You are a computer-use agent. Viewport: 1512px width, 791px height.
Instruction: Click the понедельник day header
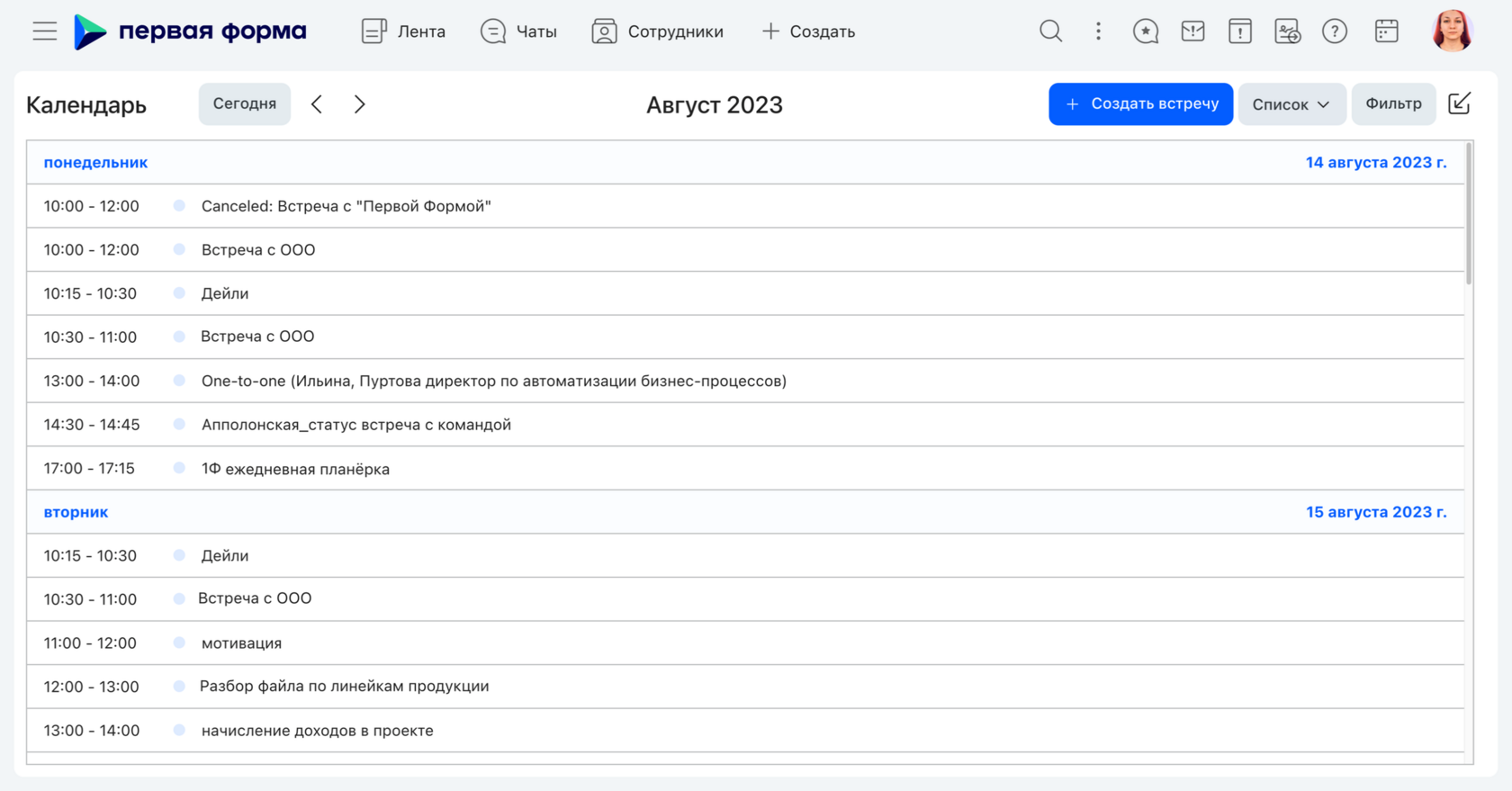(x=95, y=163)
